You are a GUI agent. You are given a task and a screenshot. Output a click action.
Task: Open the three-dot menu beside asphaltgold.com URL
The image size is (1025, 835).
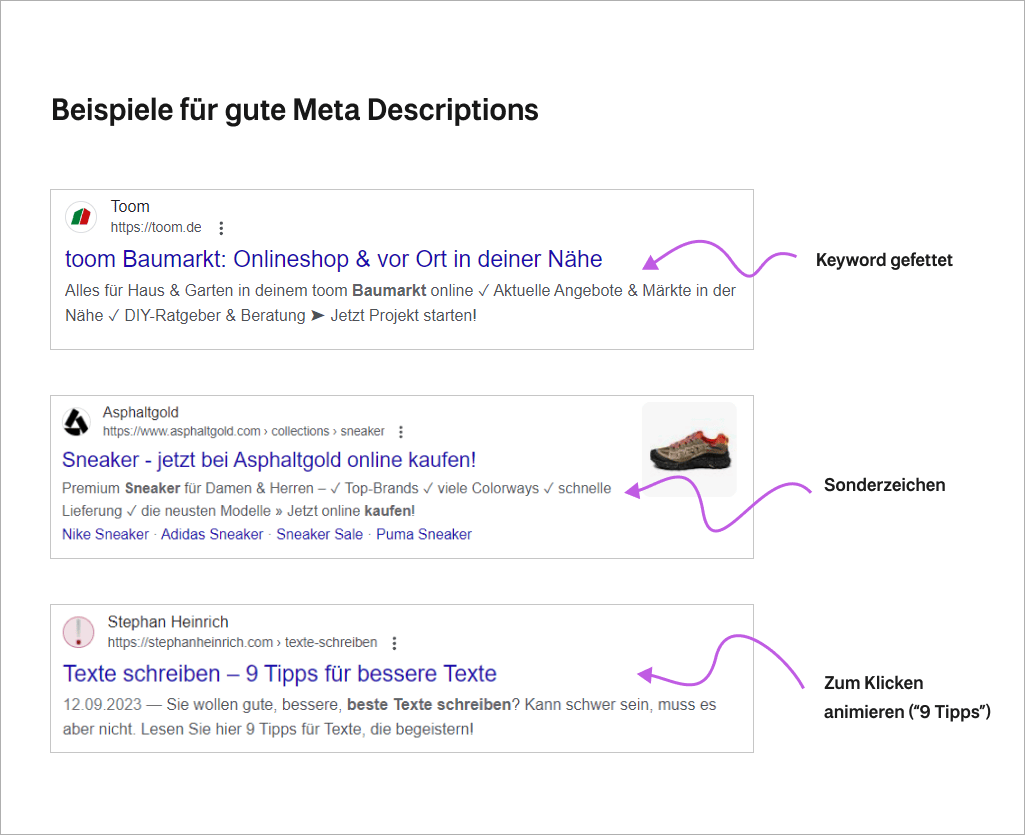pyautogui.click(x=401, y=432)
